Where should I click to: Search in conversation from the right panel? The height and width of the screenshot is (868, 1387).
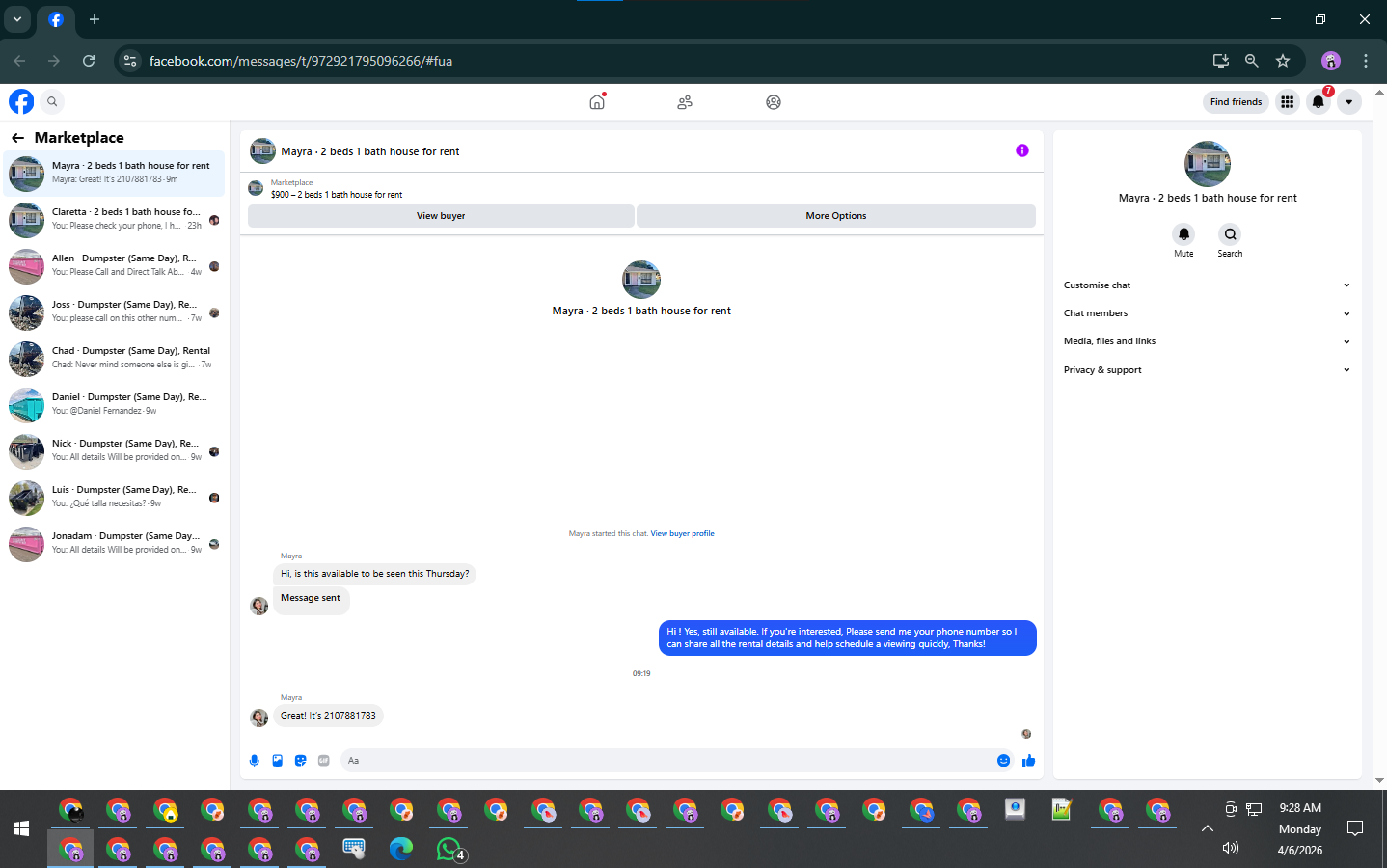click(1230, 234)
